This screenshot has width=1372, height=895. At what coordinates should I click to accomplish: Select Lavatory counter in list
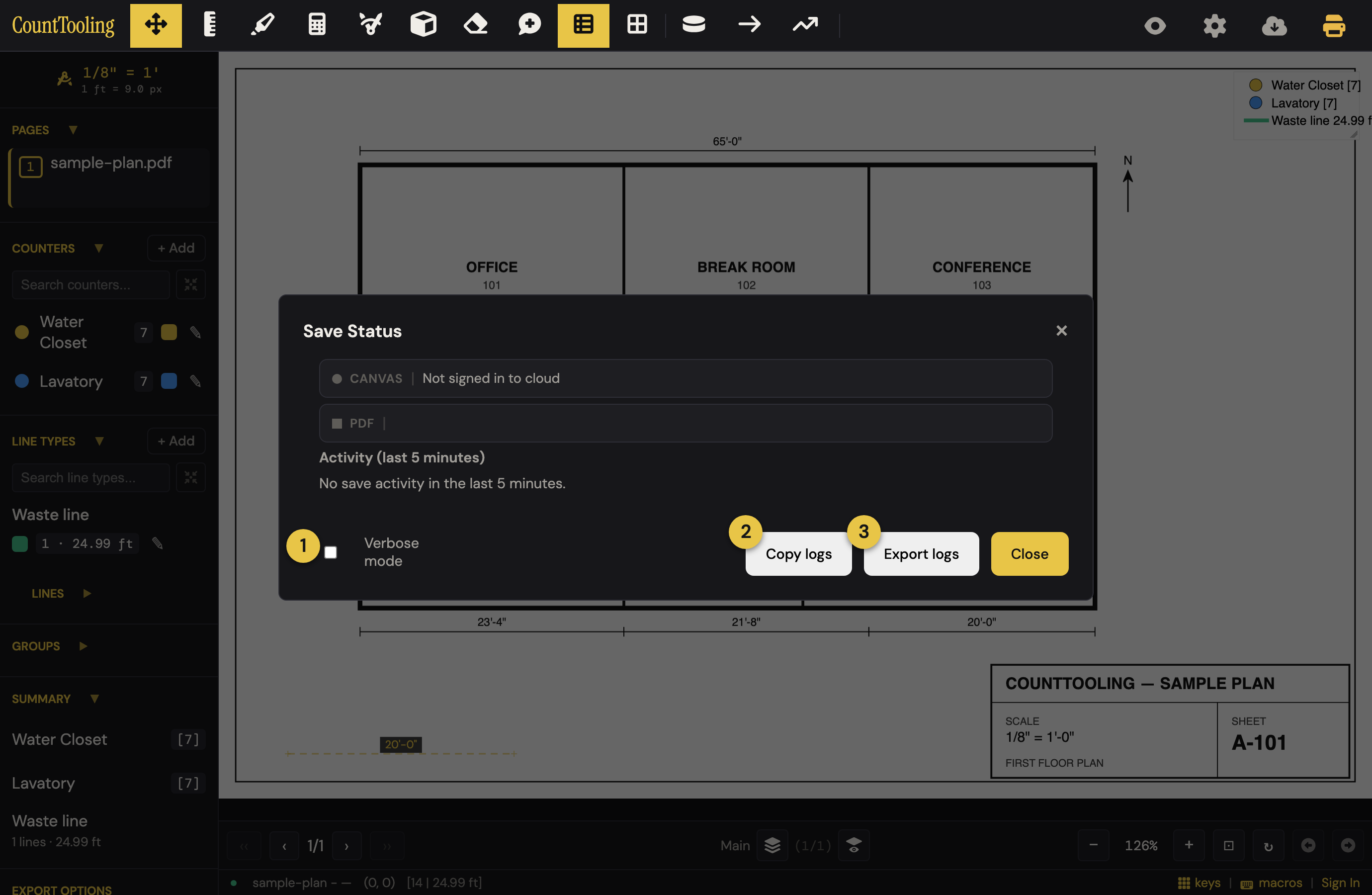(x=71, y=381)
